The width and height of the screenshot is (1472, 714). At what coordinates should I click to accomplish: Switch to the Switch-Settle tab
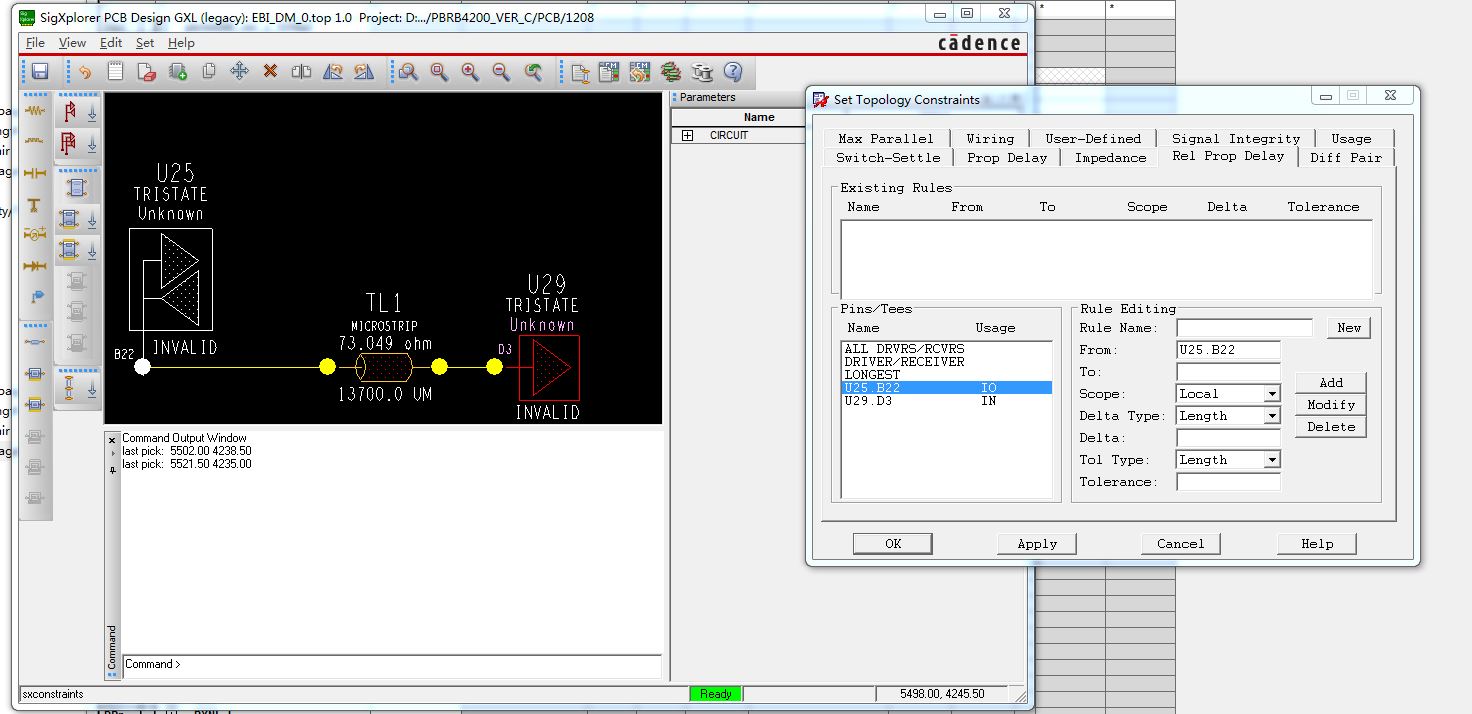coord(888,157)
